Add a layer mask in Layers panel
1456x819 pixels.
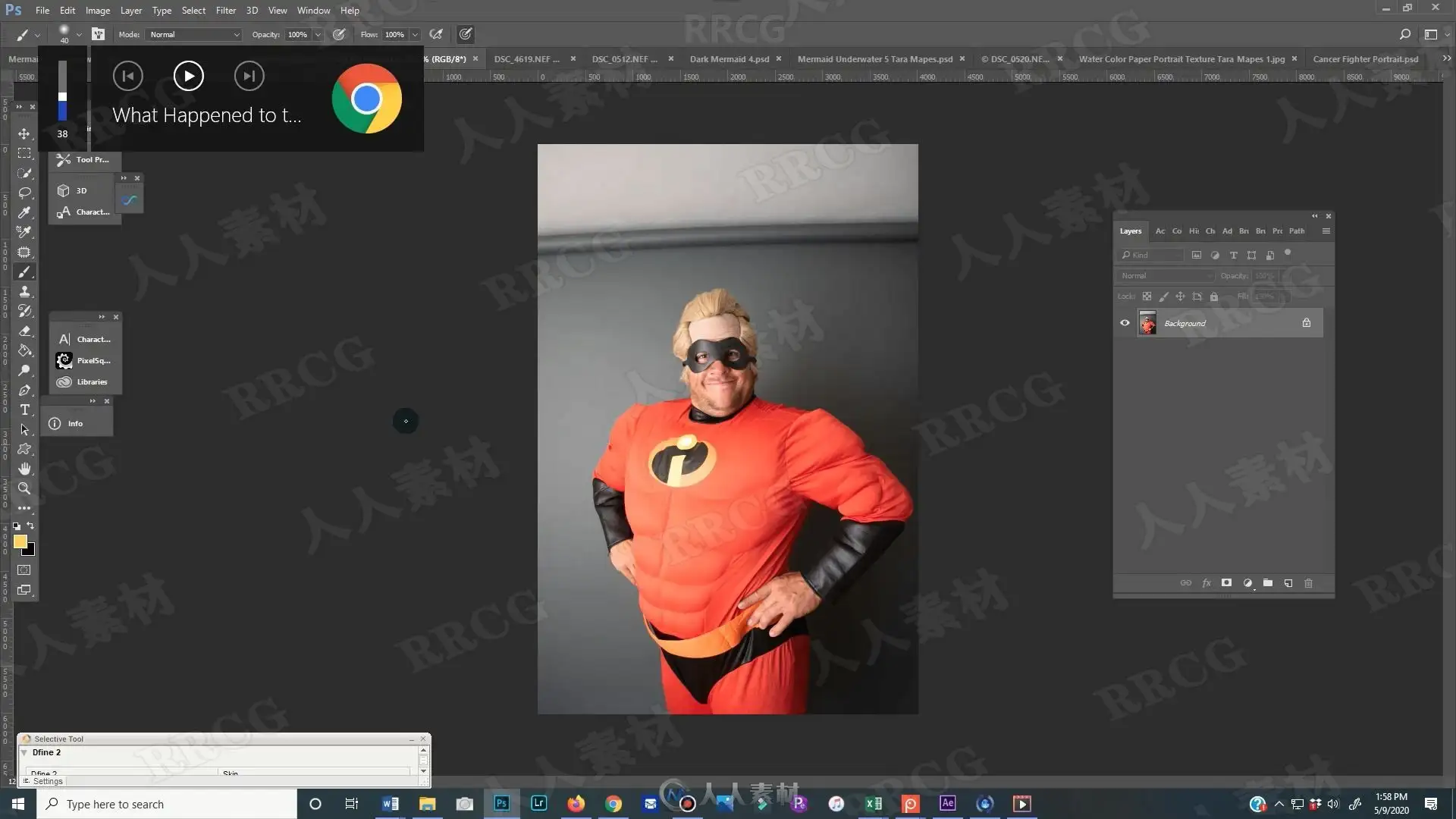click(x=1226, y=582)
